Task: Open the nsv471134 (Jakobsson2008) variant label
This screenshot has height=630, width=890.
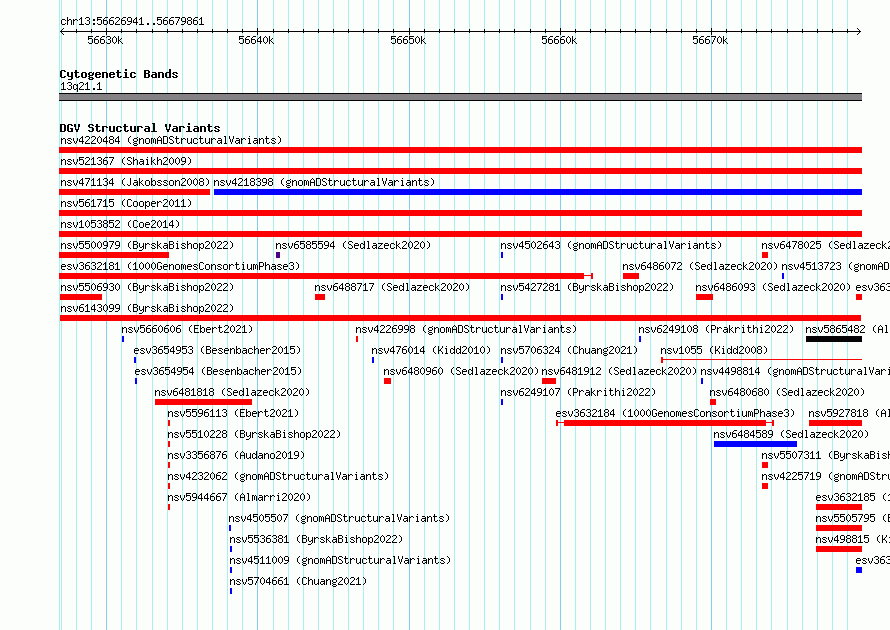Action: [x=135, y=182]
